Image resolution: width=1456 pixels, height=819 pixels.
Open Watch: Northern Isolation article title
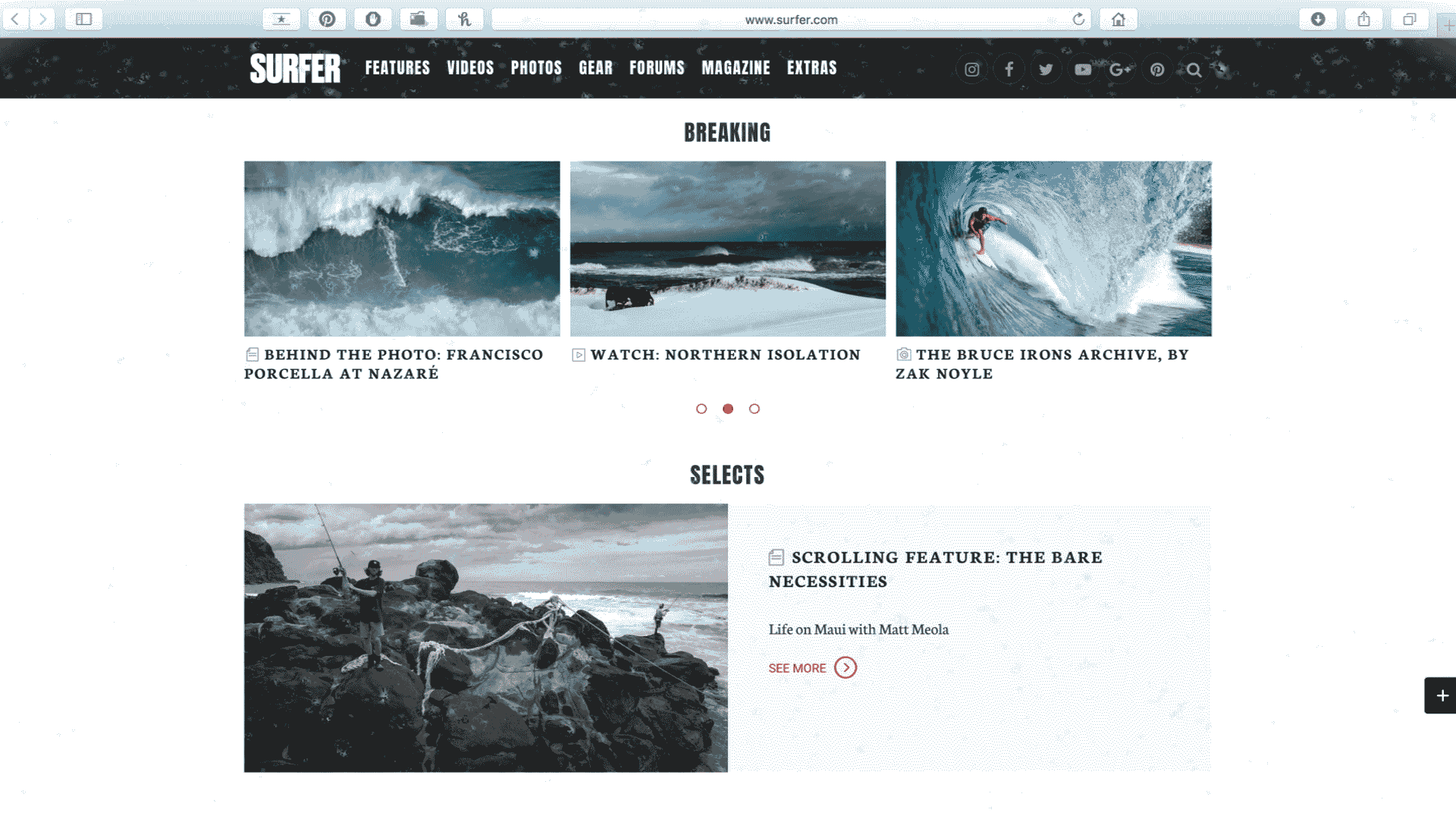click(x=726, y=355)
